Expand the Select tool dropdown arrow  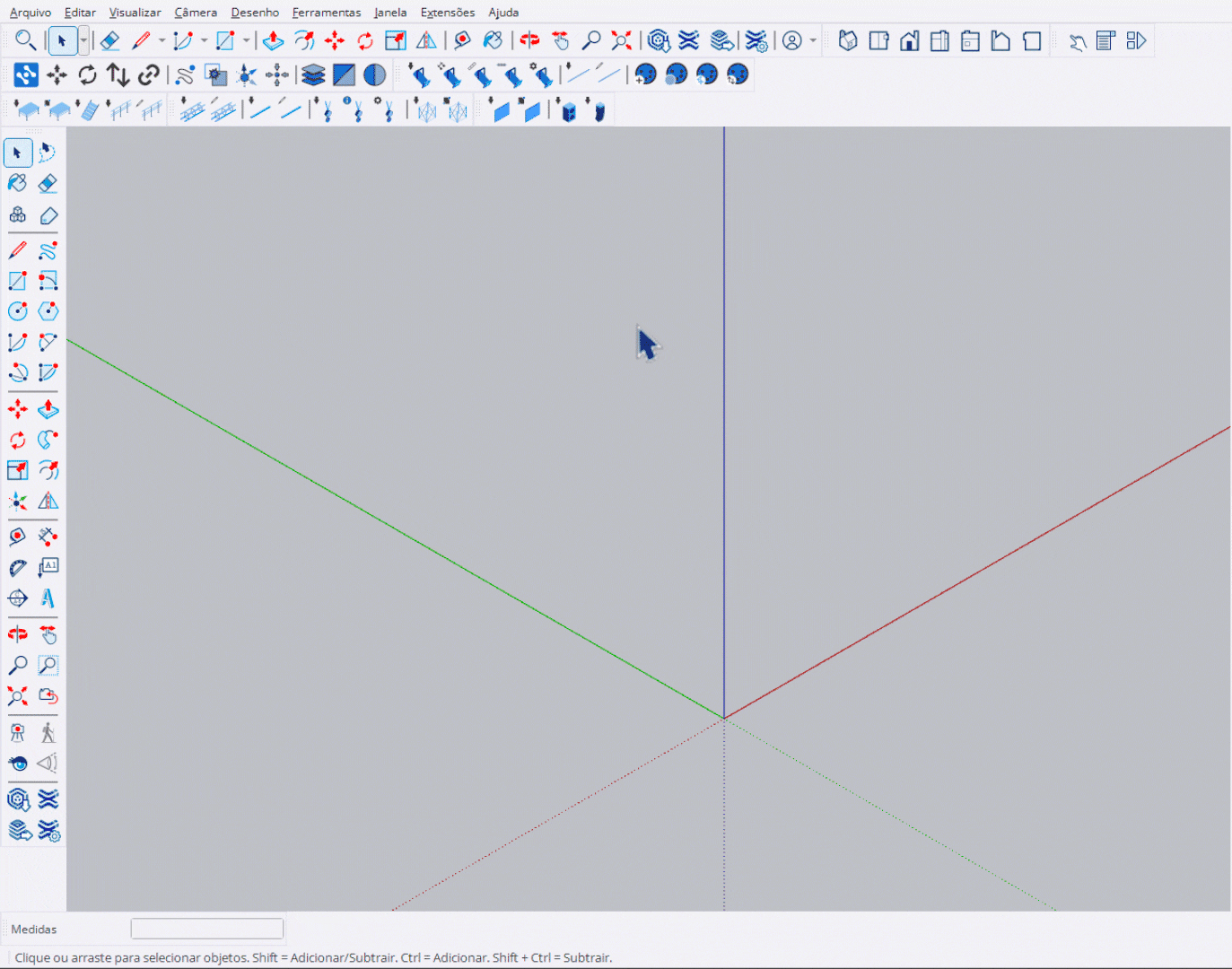point(83,41)
